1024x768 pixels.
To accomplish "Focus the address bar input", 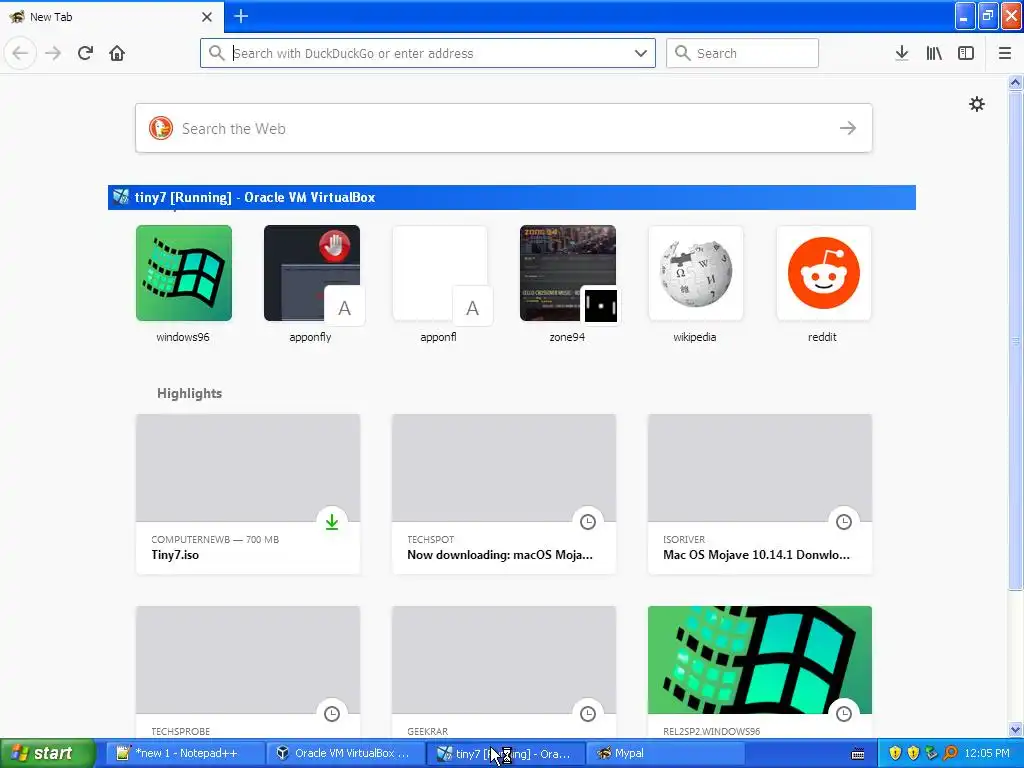I will [427, 53].
